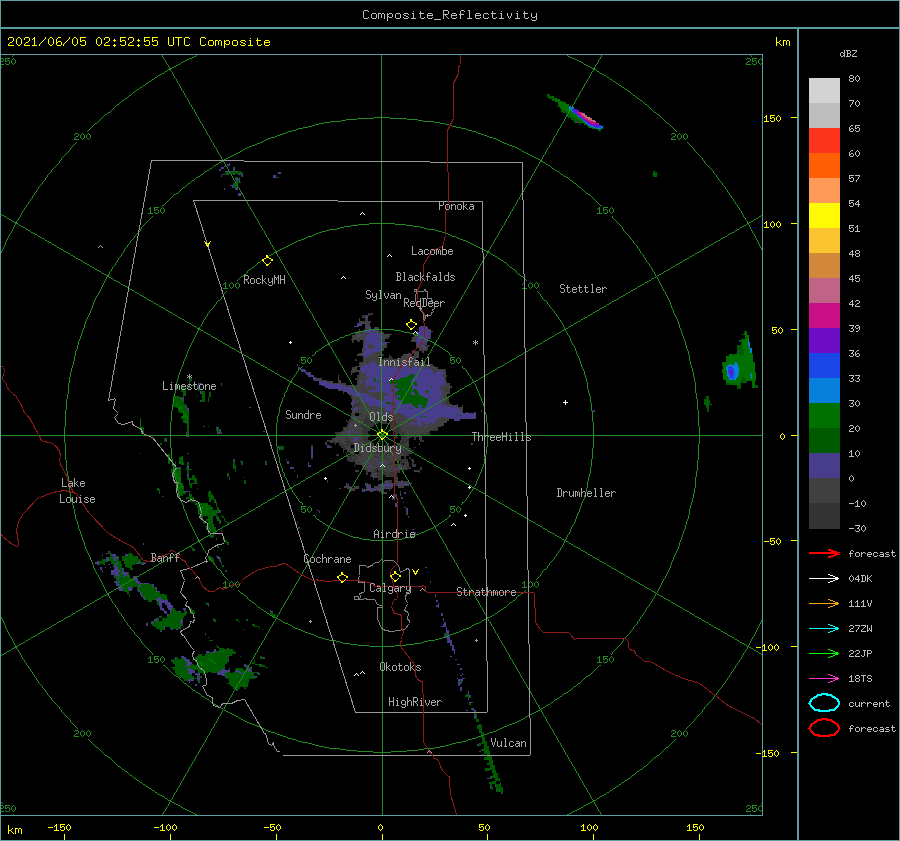Screen dimensions: 900x841
Task: Select the orange 111V arrow symbol
Action: [x=824, y=603]
